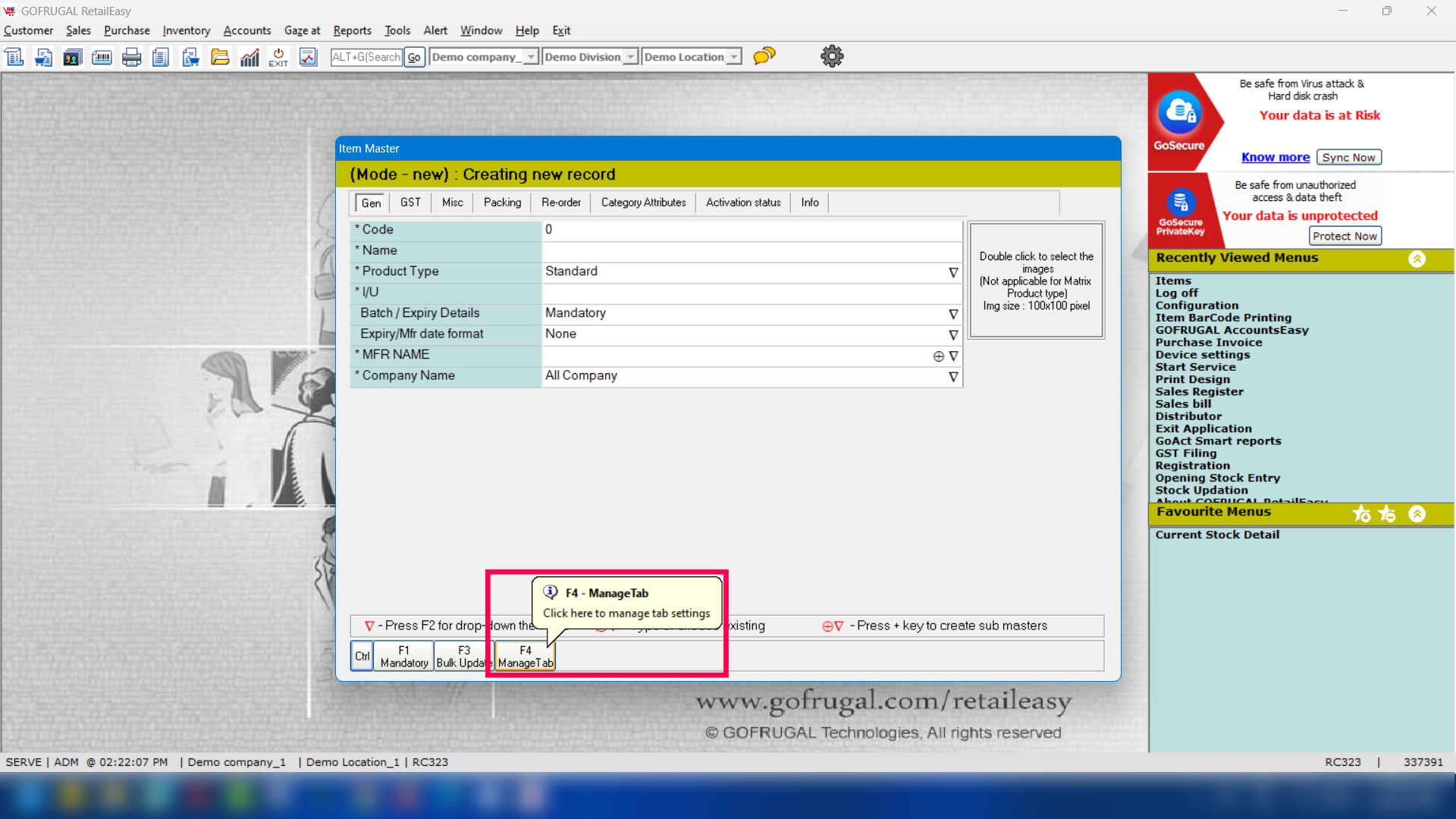The image size is (1456, 819).
Task: Click the printer icon in toolbar
Action: [131, 57]
